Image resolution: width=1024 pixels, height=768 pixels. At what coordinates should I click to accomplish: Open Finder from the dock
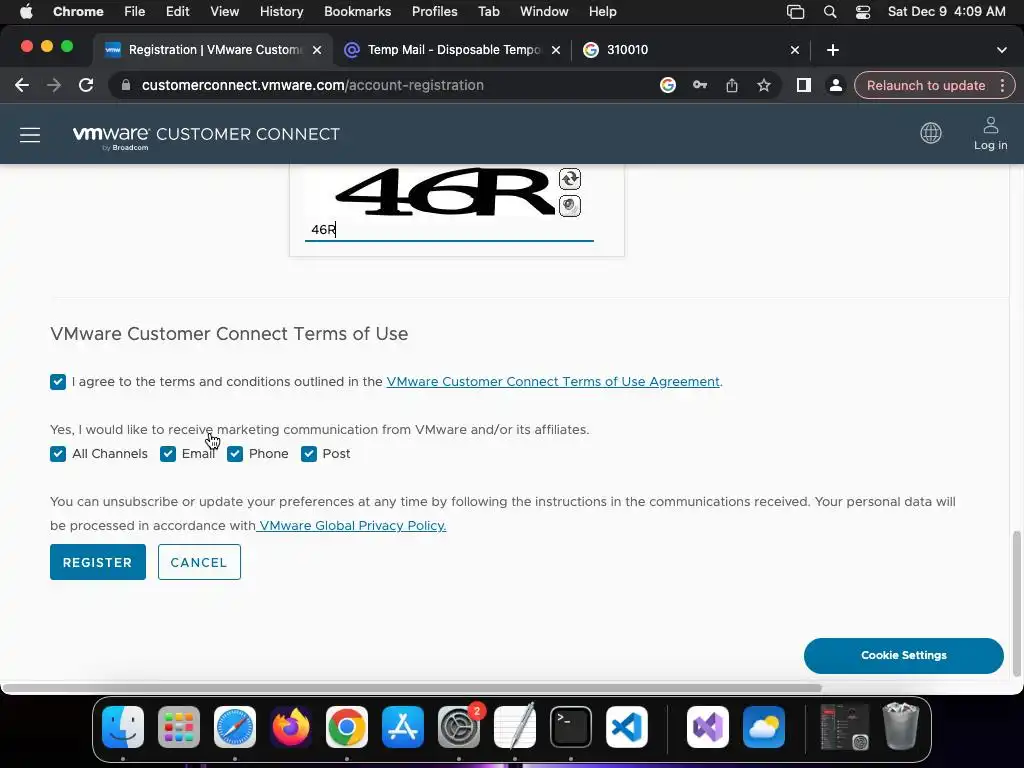tap(123, 727)
